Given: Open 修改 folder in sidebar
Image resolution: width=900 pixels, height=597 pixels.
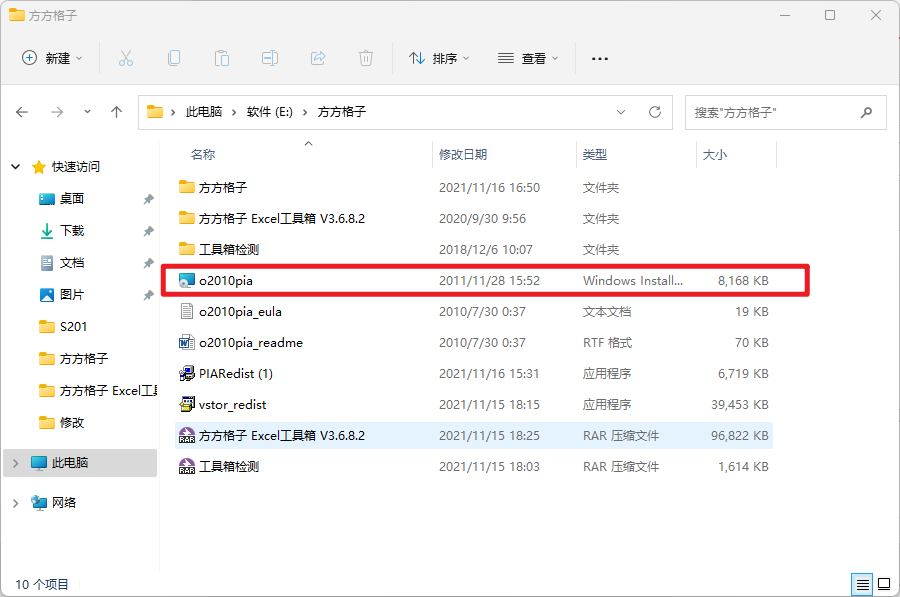Looking at the screenshot, I should pos(72,423).
